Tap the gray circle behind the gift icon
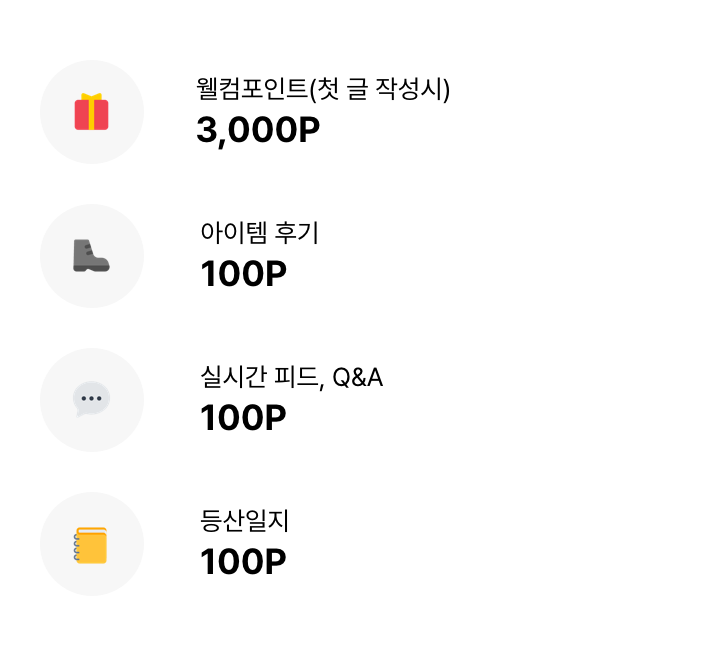The image size is (720, 656). [92, 112]
